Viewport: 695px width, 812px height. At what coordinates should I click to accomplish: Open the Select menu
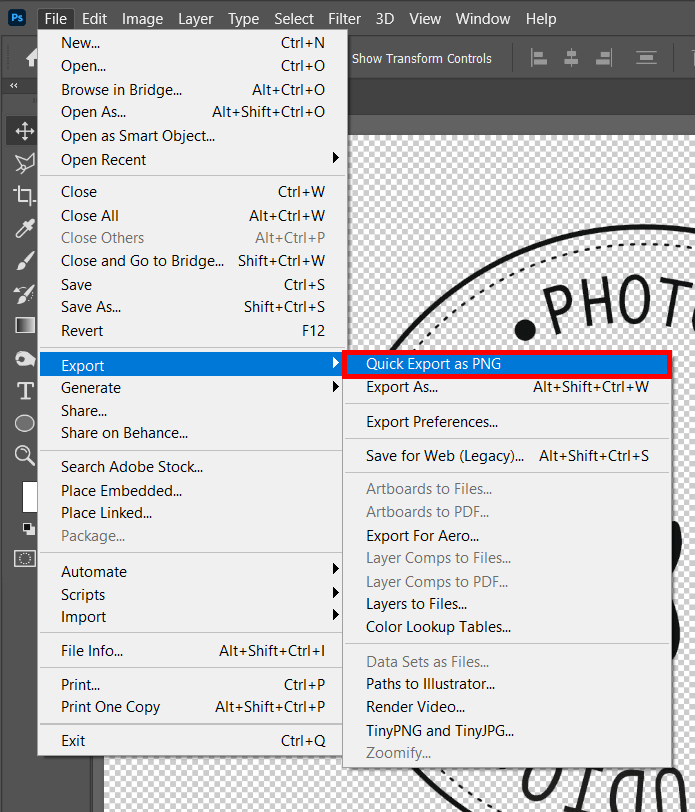pyautogui.click(x=294, y=19)
